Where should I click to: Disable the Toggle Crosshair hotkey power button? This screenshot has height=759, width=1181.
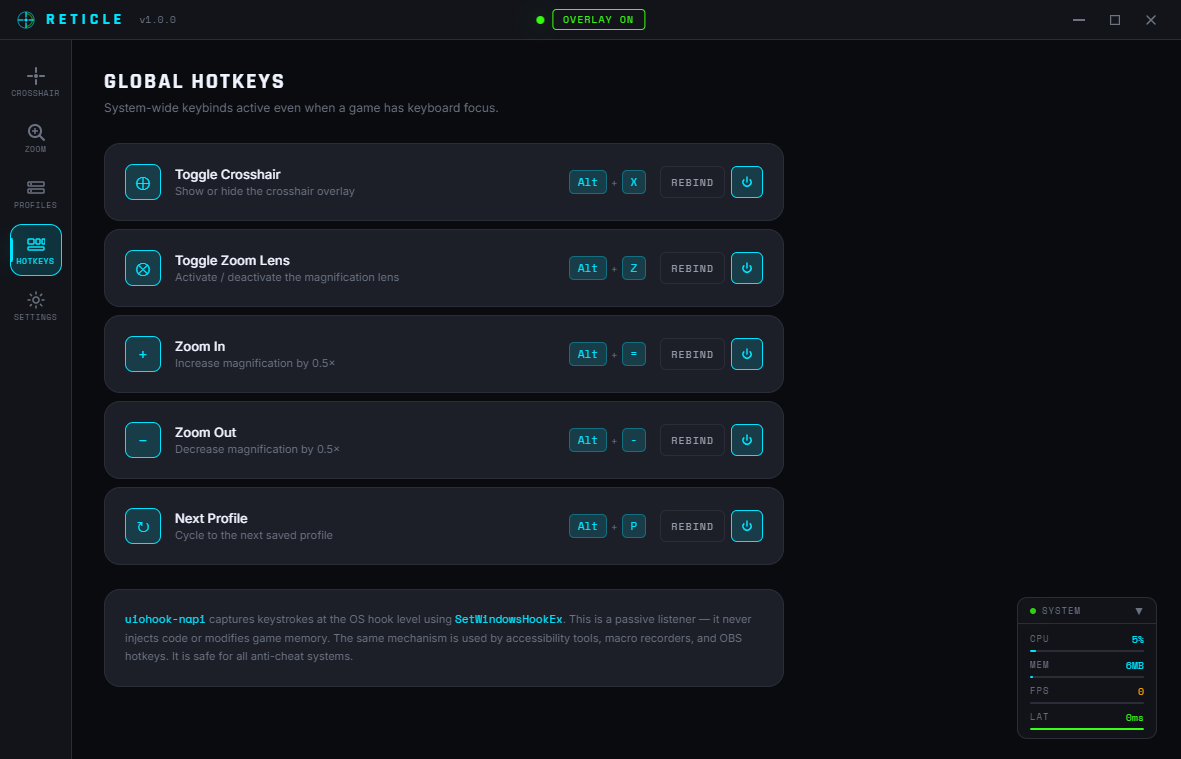click(747, 182)
